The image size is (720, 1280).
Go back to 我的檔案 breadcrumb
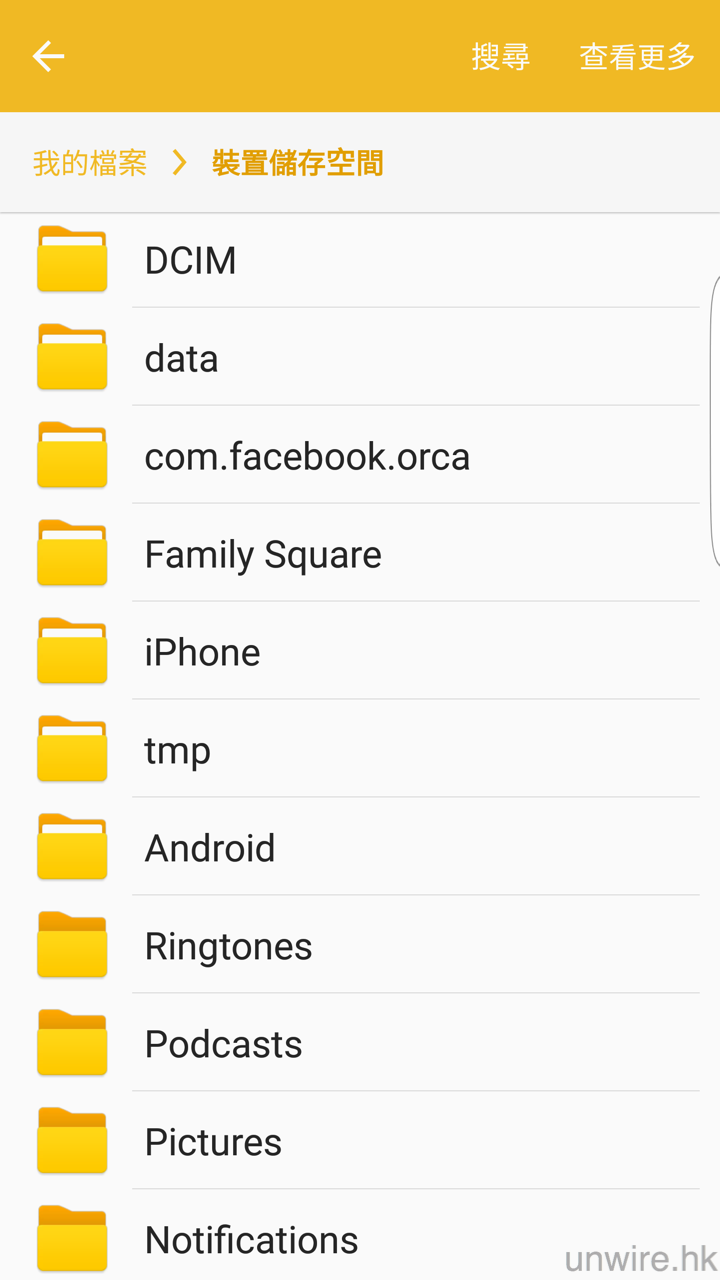[x=90, y=163]
